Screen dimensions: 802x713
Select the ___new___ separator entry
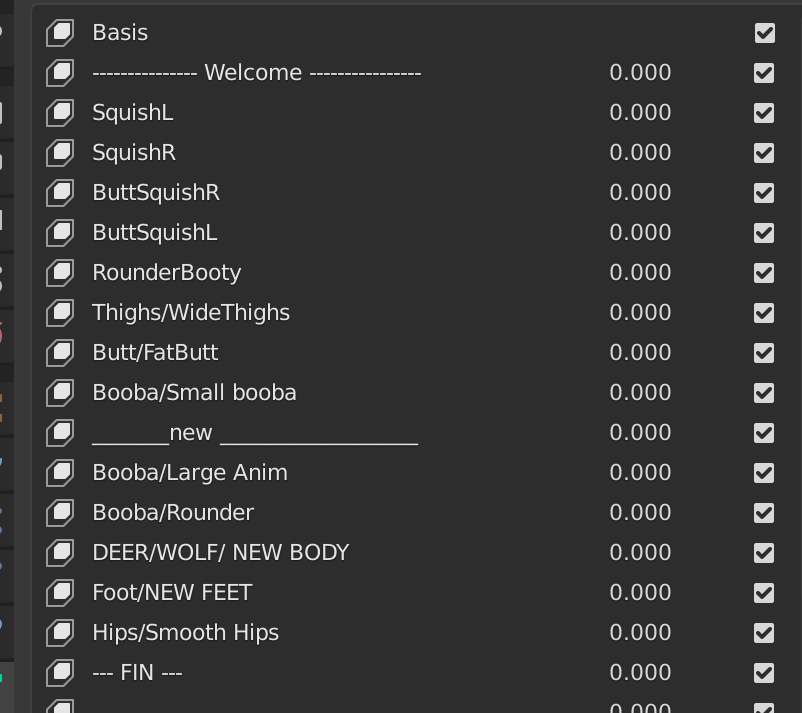point(255,433)
